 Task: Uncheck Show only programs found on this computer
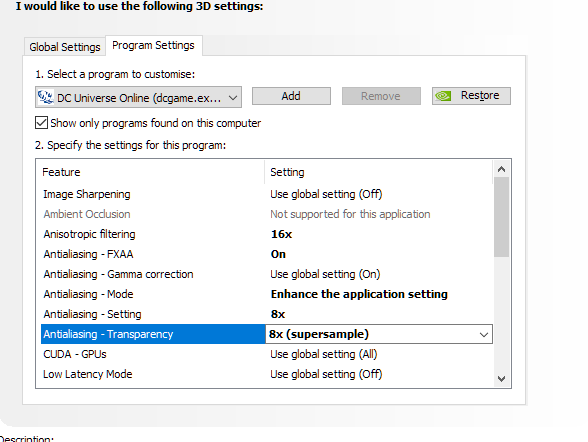point(41,123)
